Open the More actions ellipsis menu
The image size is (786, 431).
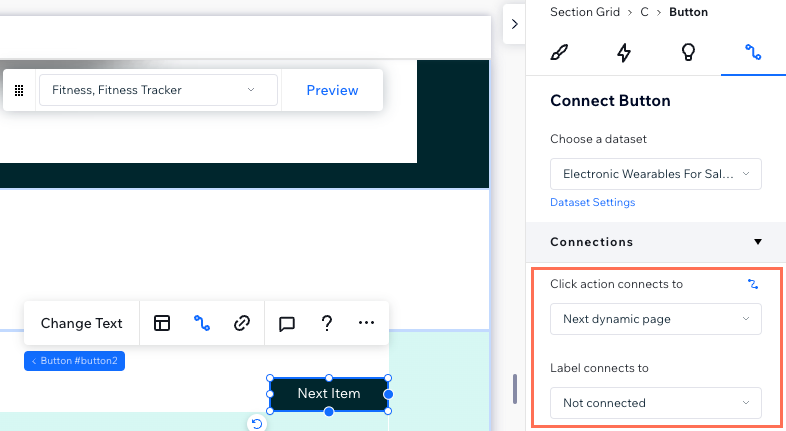click(x=366, y=323)
